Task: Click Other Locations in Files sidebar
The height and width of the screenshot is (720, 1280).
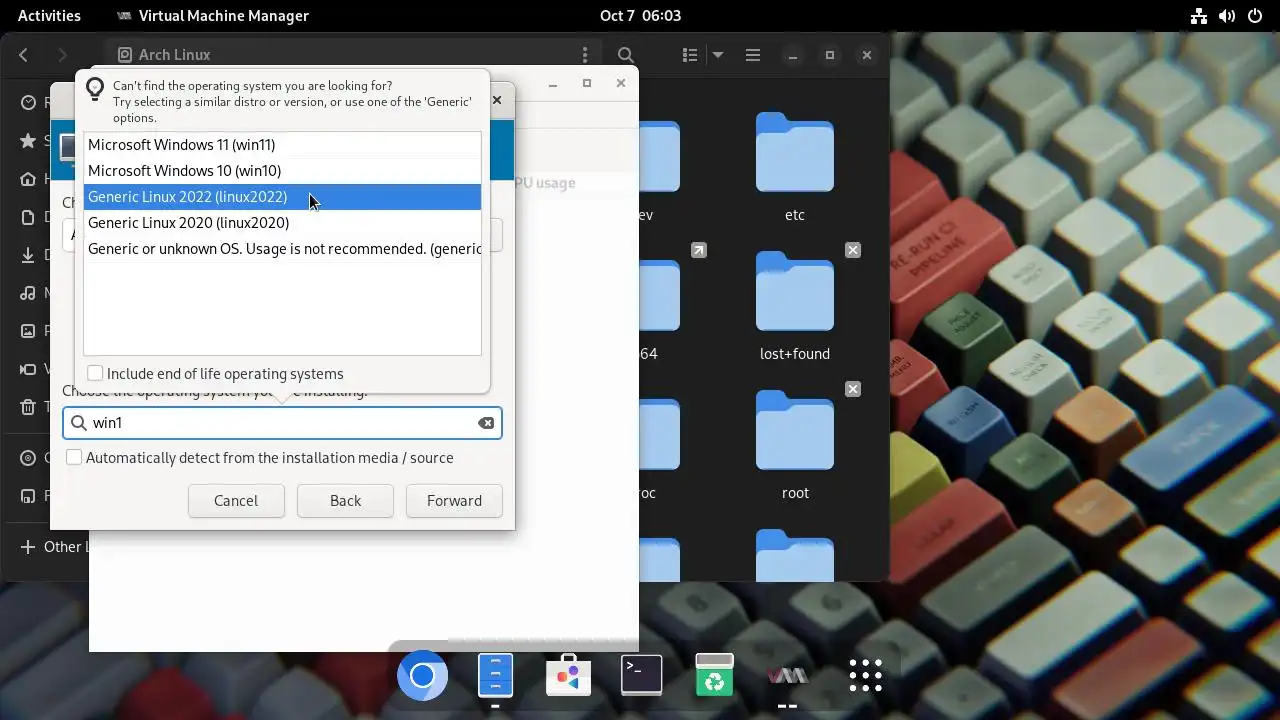Action: tap(55, 547)
